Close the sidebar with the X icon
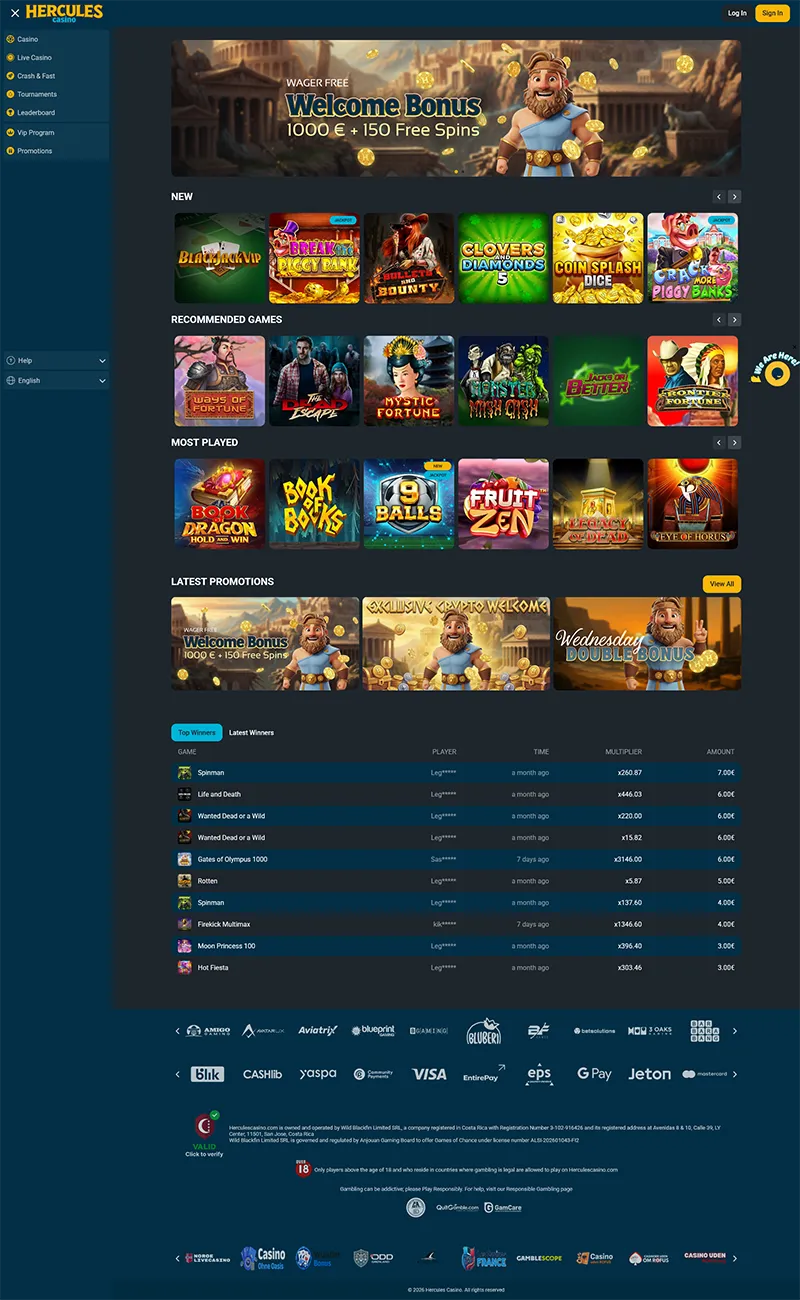 pyautogui.click(x=14, y=13)
